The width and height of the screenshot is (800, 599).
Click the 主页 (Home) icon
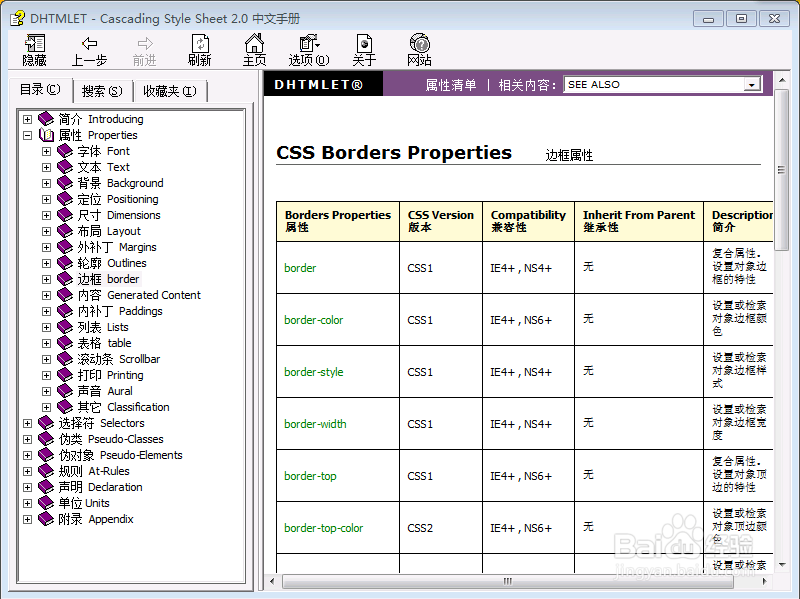[254, 47]
